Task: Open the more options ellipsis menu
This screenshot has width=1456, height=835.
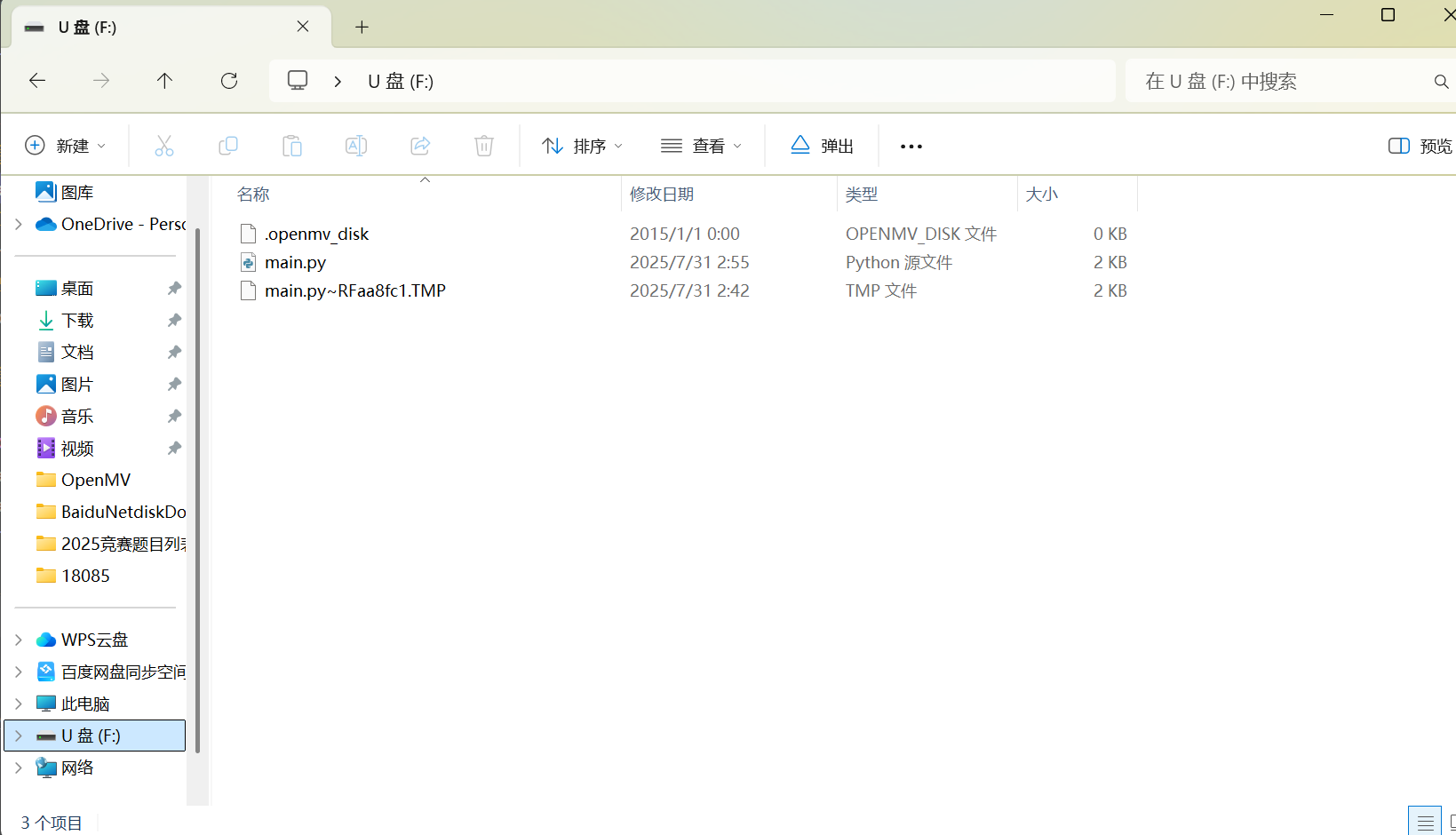Action: 911,147
